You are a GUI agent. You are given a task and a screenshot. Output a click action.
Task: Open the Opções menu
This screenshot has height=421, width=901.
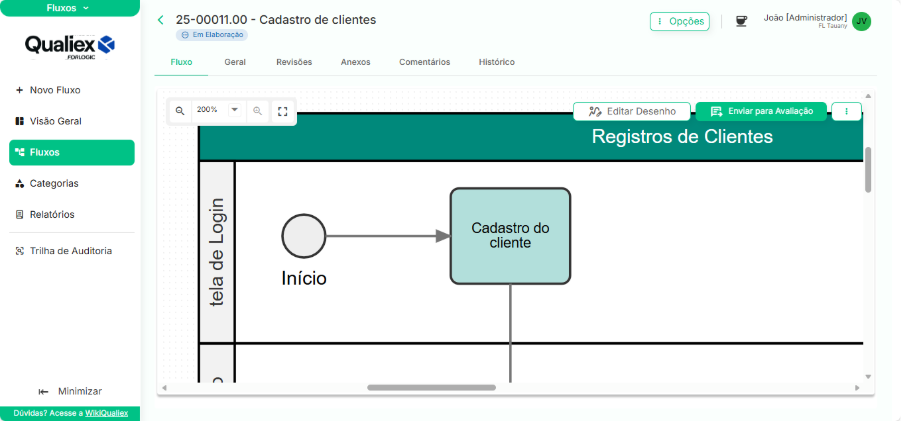point(680,21)
